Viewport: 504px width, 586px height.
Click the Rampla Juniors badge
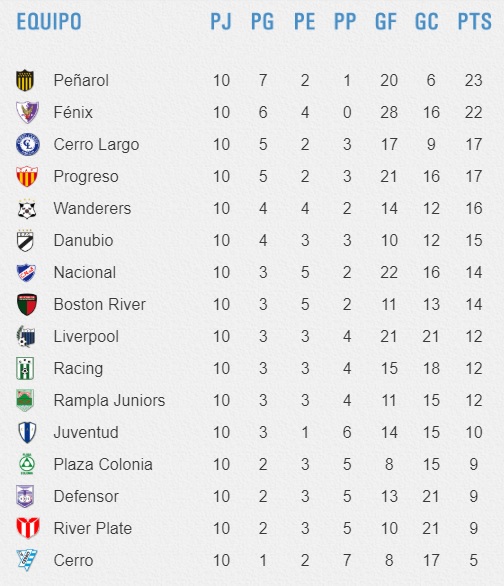(25, 400)
